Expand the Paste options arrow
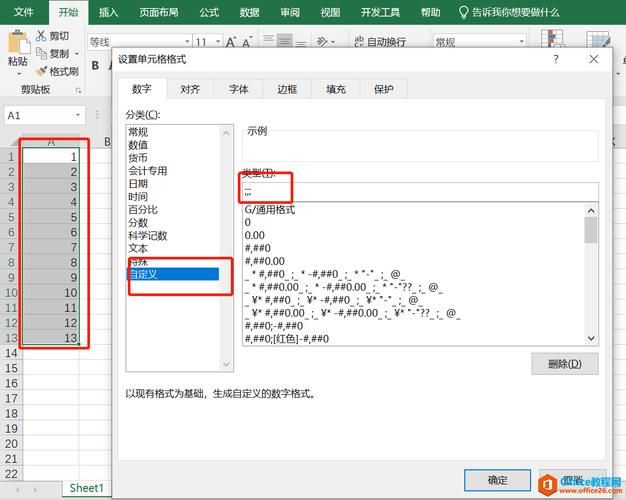626x500 pixels. click(18, 74)
